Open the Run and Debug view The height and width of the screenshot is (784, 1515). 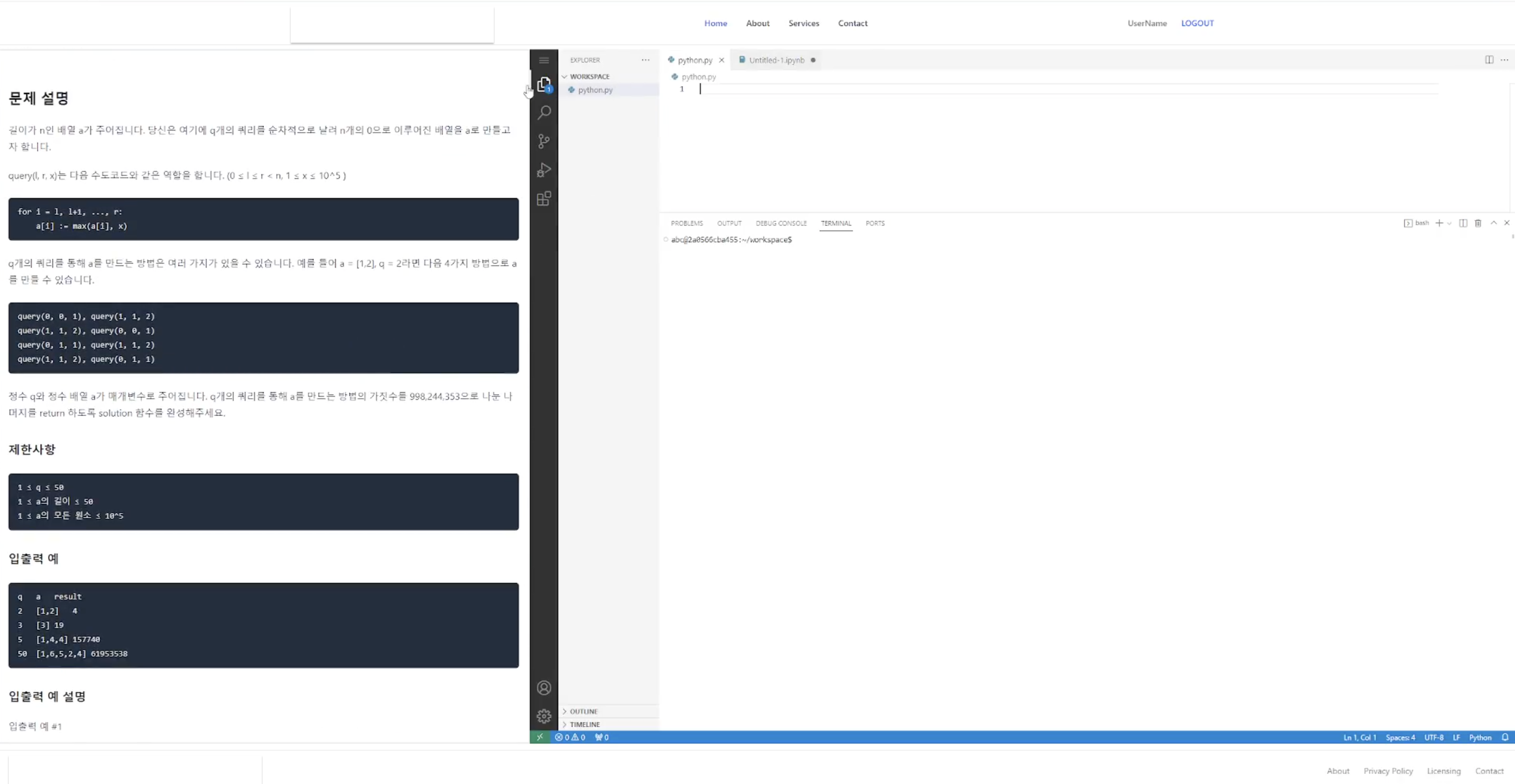pyautogui.click(x=543, y=170)
